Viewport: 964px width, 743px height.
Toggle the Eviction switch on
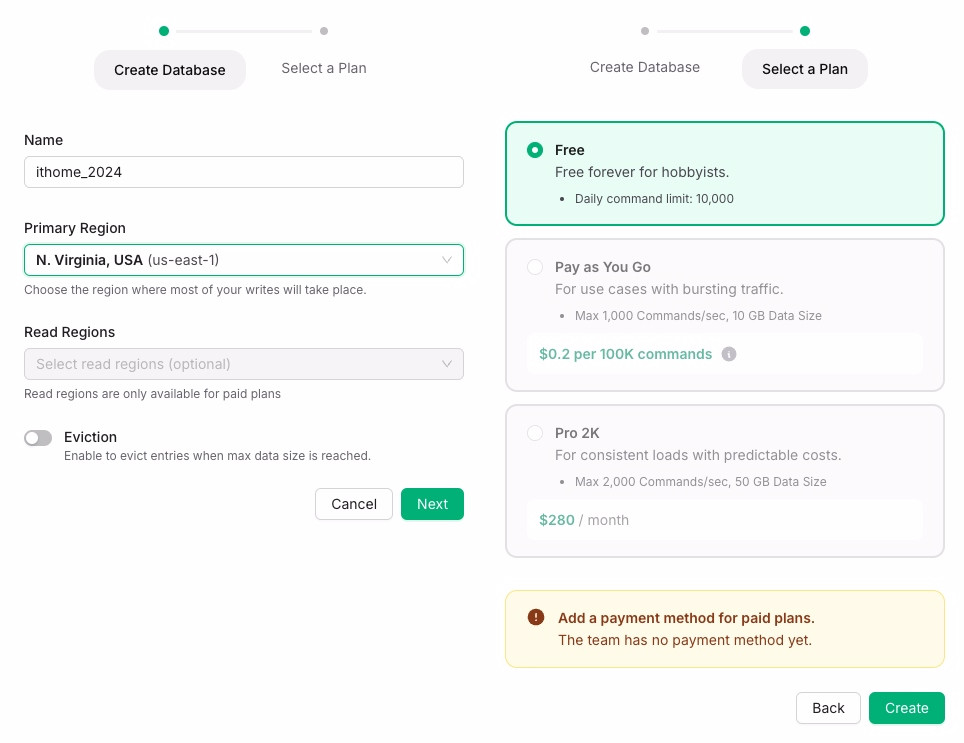[38, 438]
